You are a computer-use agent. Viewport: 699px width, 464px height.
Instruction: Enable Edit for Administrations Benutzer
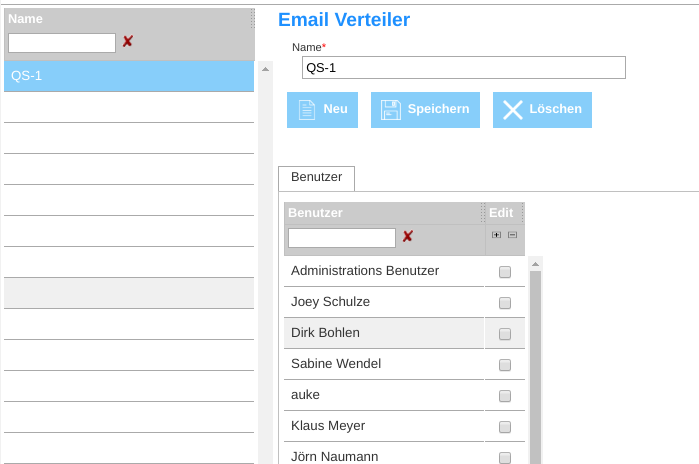click(x=505, y=272)
